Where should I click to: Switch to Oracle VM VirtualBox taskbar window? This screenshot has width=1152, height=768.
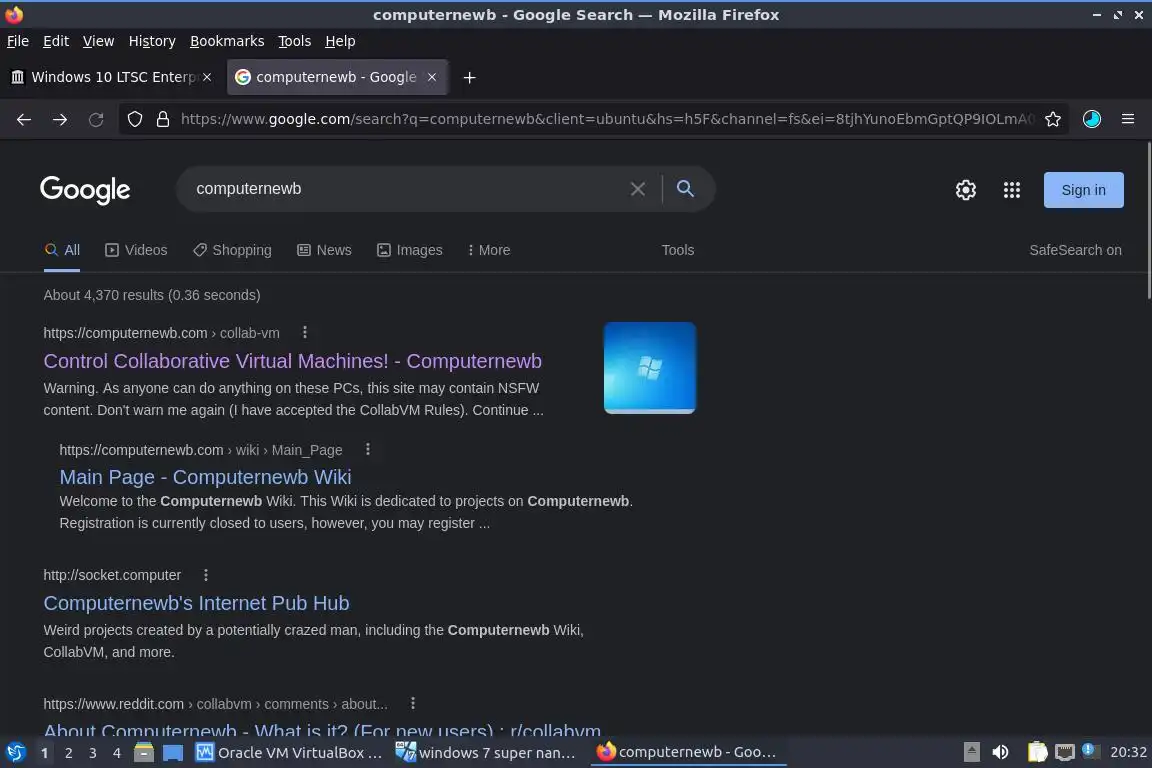[x=289, y=753]
